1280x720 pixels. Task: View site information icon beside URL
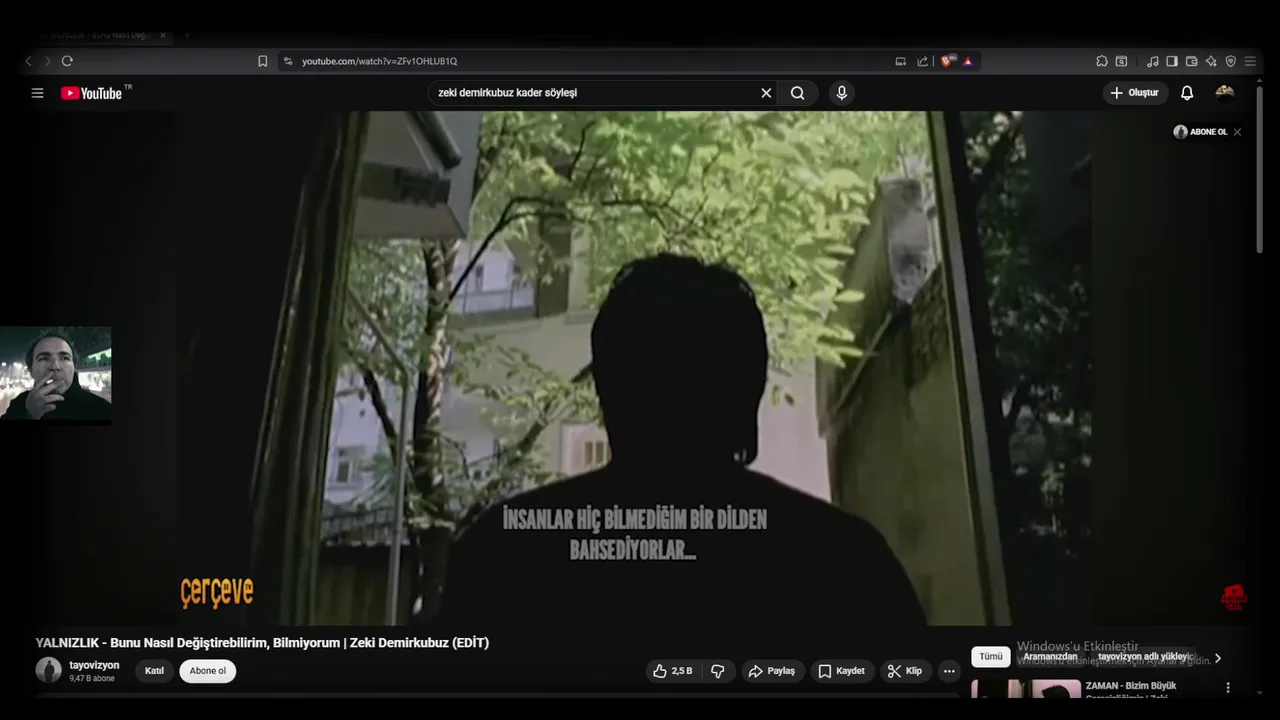(288, 61)
